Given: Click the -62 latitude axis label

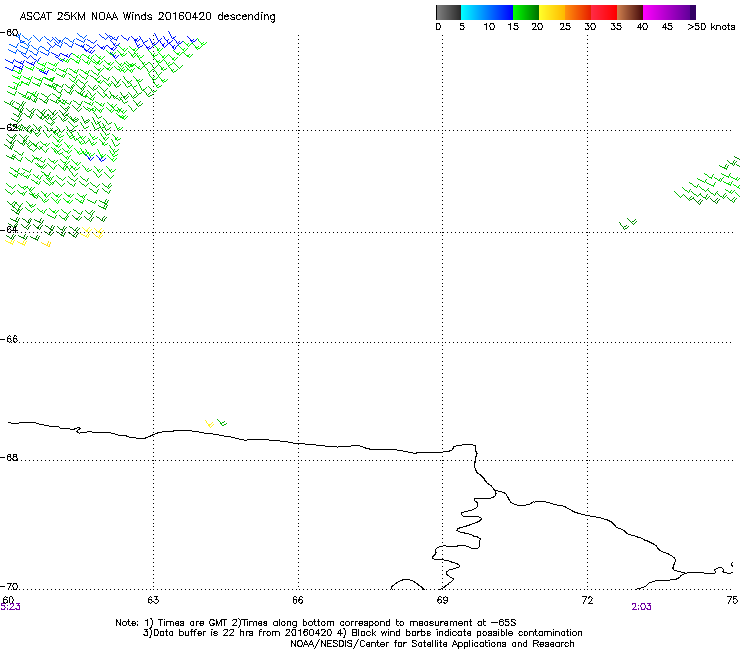Looking at the screenshot, I should (9, 127).
